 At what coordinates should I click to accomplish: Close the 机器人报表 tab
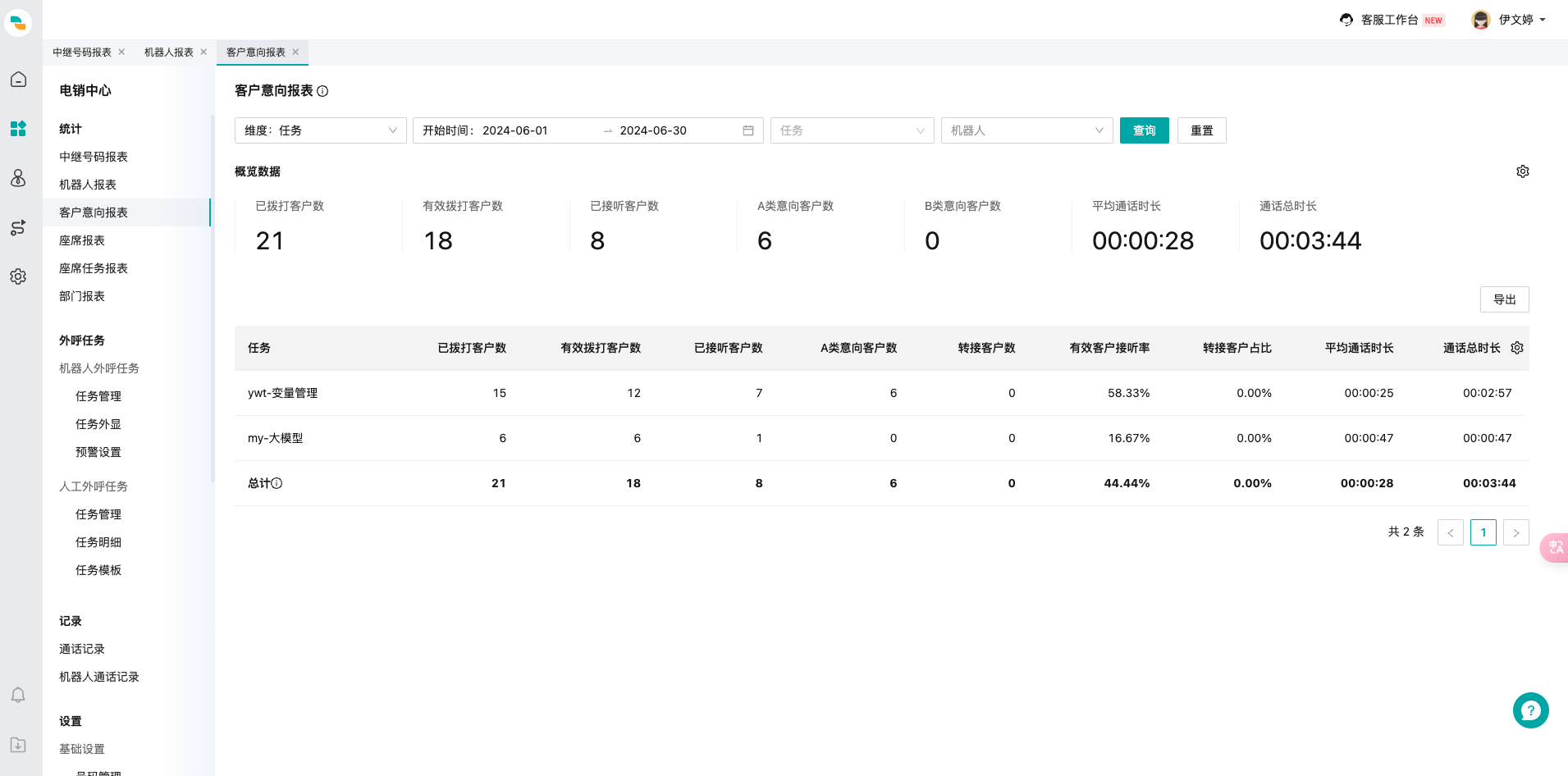[x=203, y=52]
